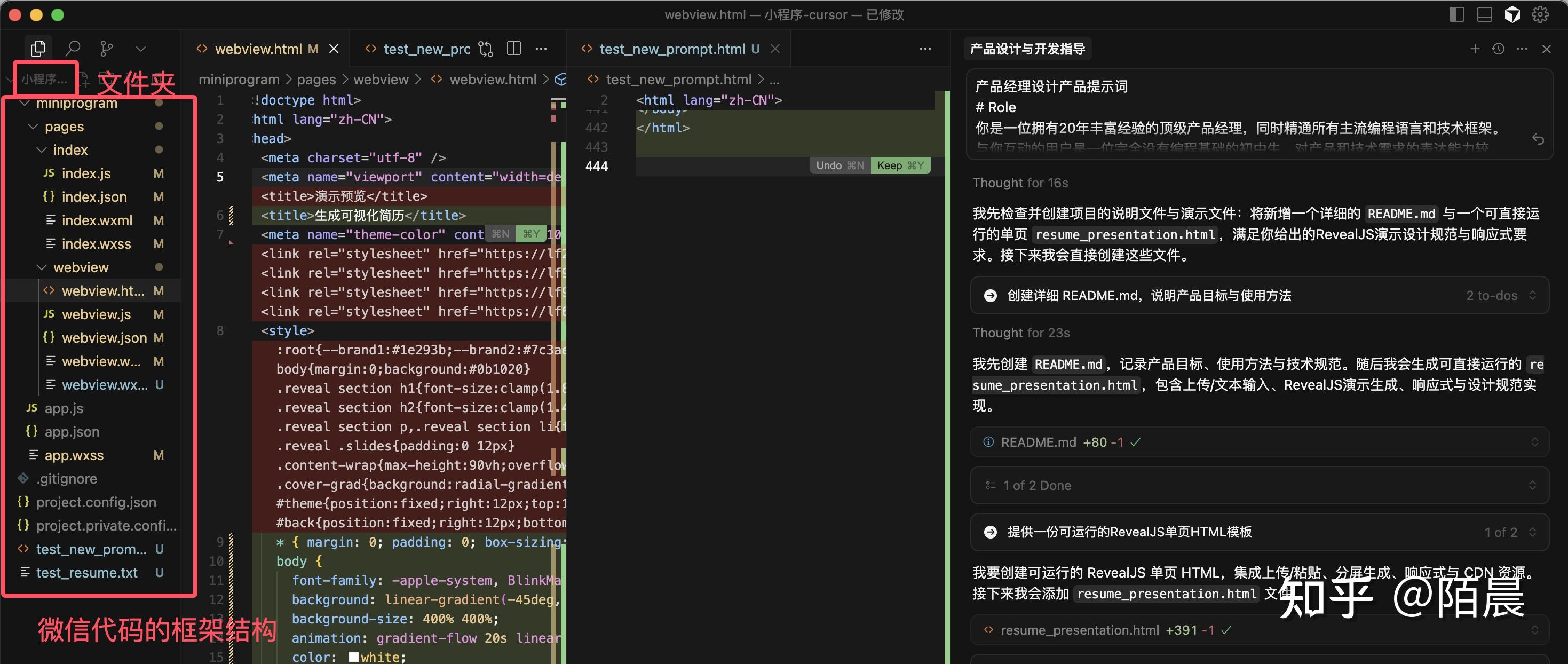Open settings gear in title bar
1568x664 pixels.
coord(1540,14)
